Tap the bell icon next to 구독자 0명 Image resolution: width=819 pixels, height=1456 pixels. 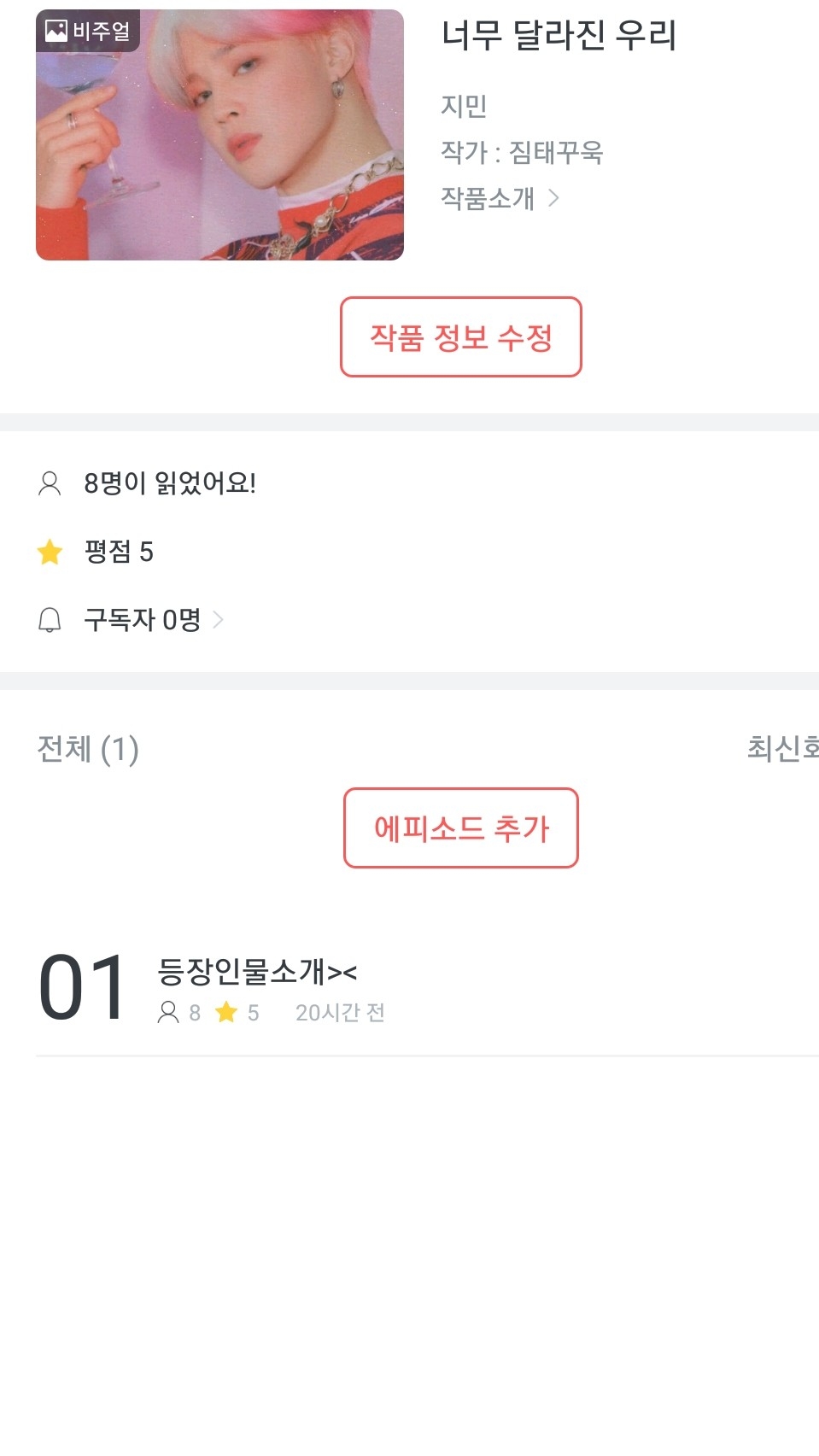click(x=50, y=619)
